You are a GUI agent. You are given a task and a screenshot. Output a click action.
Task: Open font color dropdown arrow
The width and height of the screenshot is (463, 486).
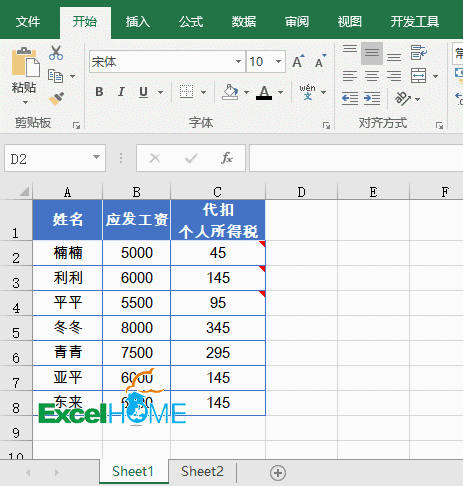point(280,92)
